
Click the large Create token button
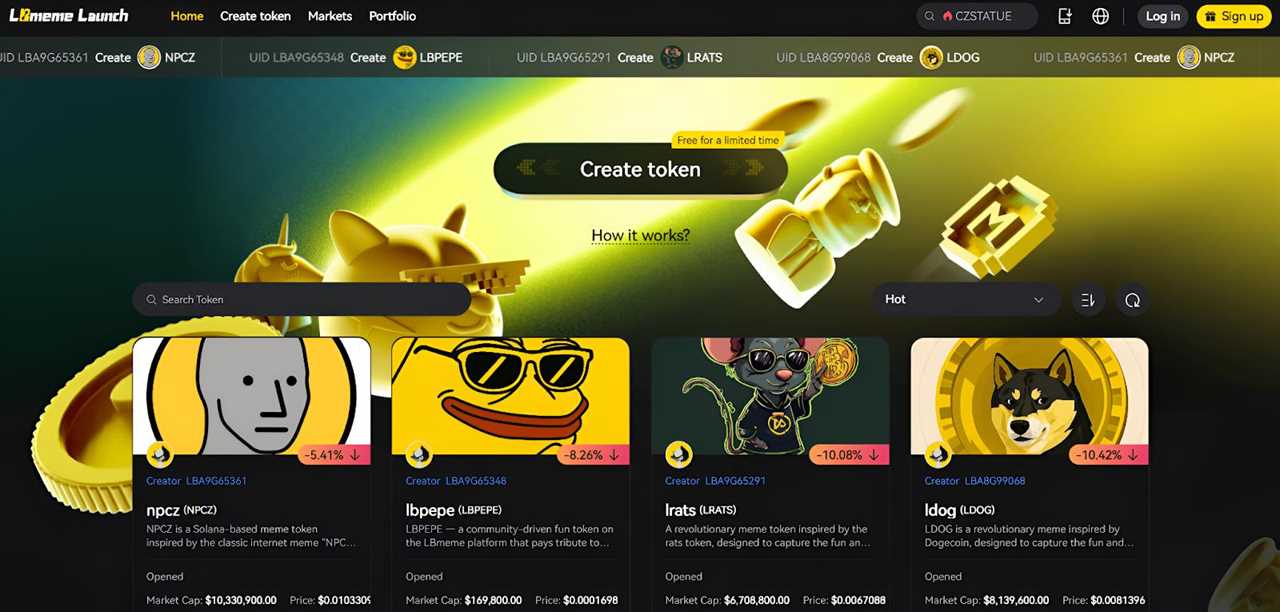[x=640, y=169]
